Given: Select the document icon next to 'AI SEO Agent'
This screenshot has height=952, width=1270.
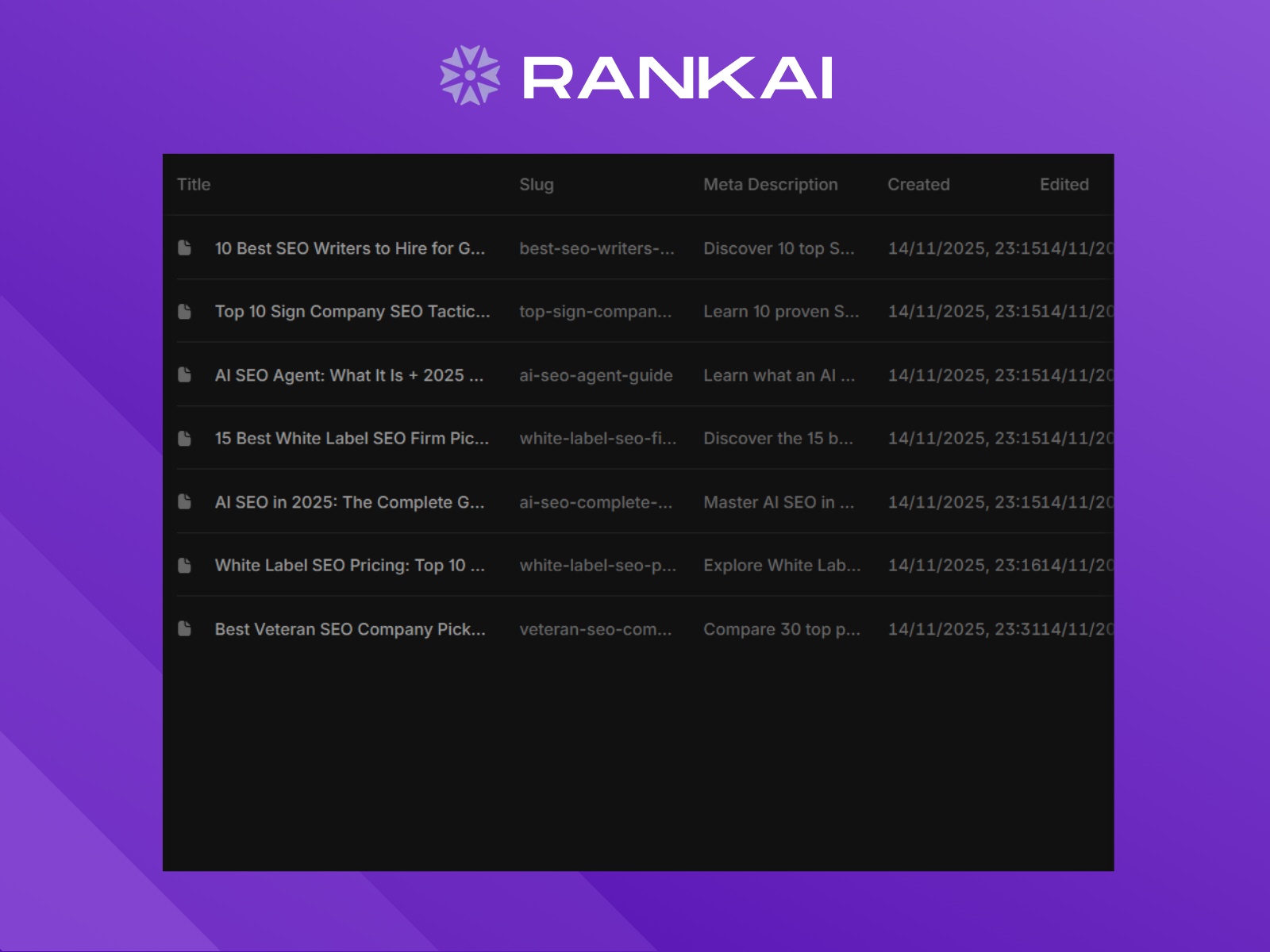Looking at the screenshot, I should pos(186,375).
